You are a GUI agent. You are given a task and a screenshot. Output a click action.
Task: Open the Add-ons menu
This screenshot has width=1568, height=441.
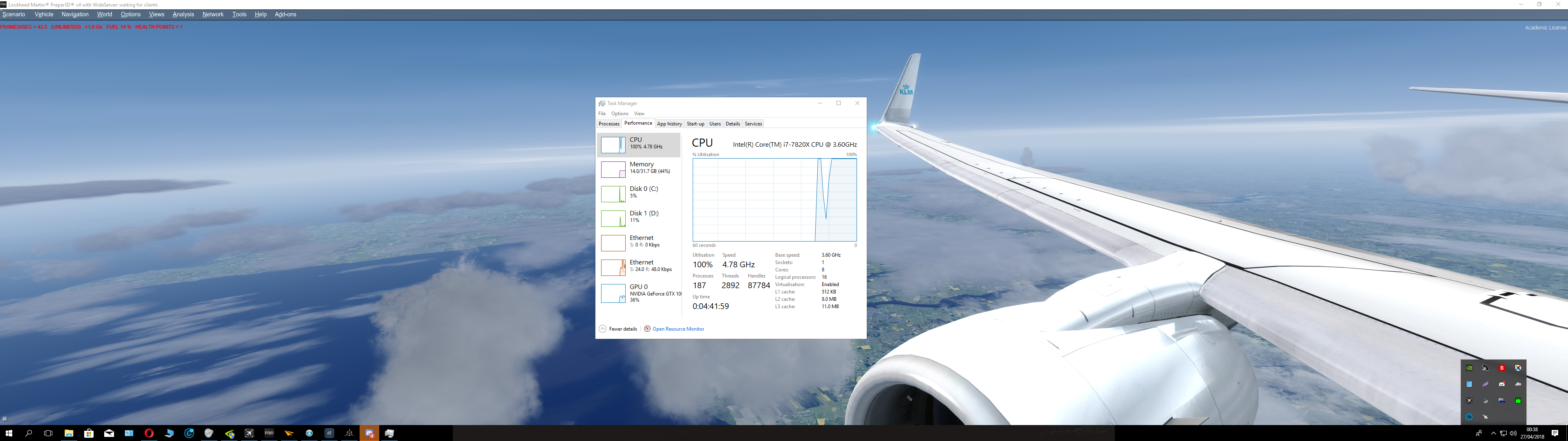[x=286, y=14]
